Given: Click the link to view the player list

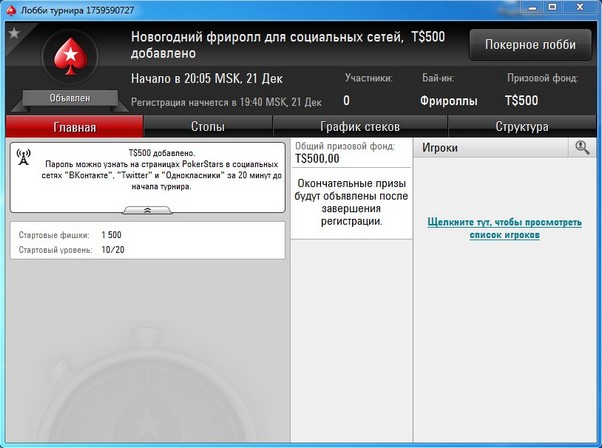Looking at the screenshot, I should coord(504,228).
